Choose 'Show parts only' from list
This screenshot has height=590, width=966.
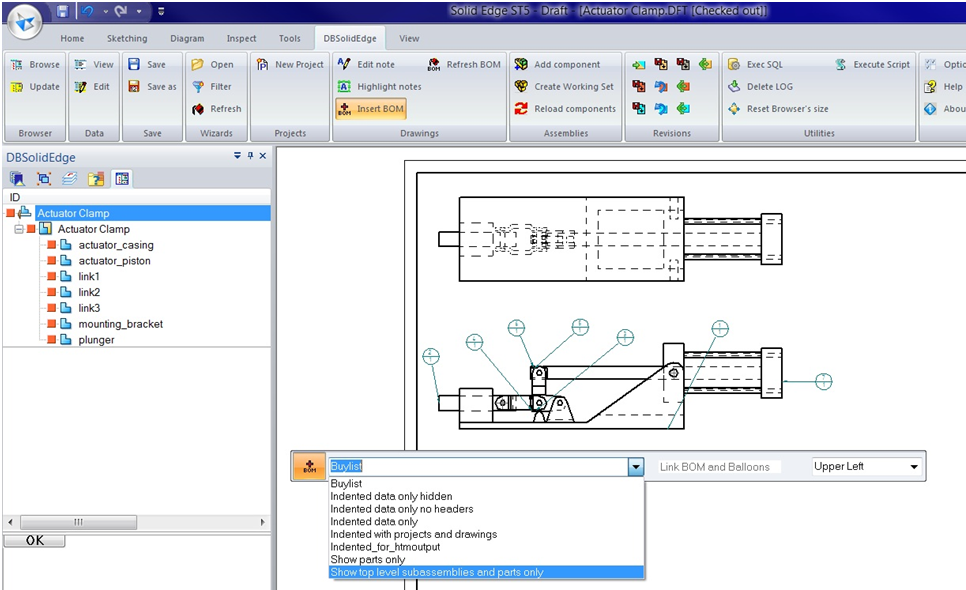[368, 559]
